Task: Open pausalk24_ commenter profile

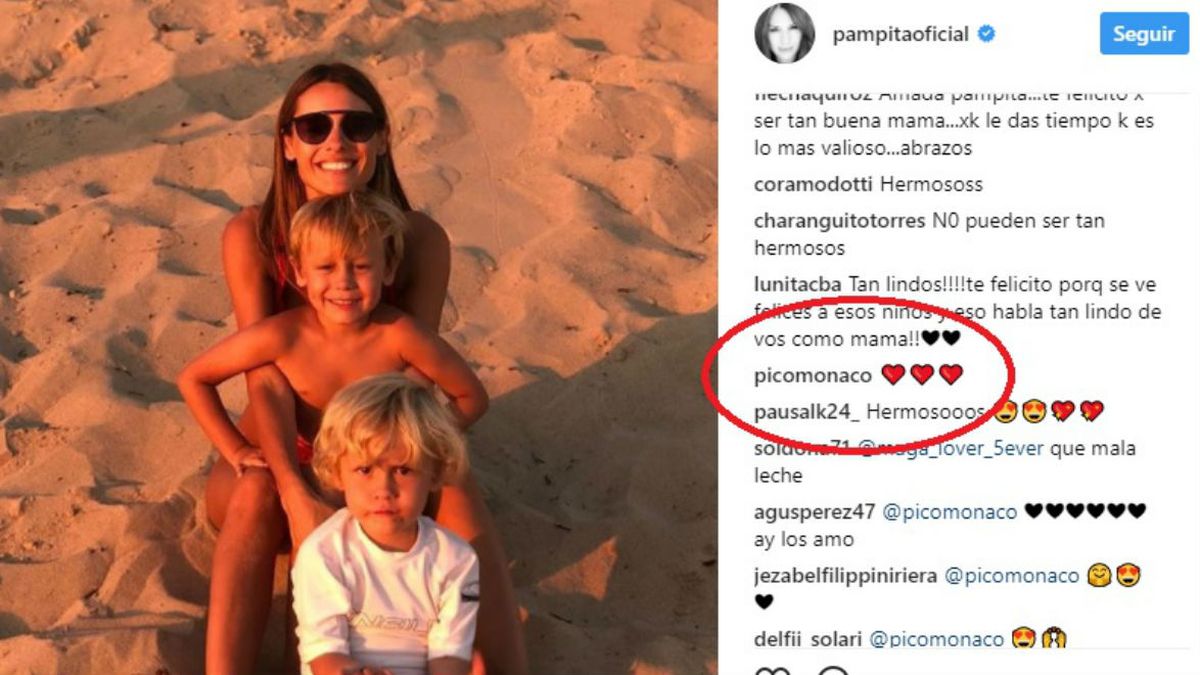Action: (806, 412)
